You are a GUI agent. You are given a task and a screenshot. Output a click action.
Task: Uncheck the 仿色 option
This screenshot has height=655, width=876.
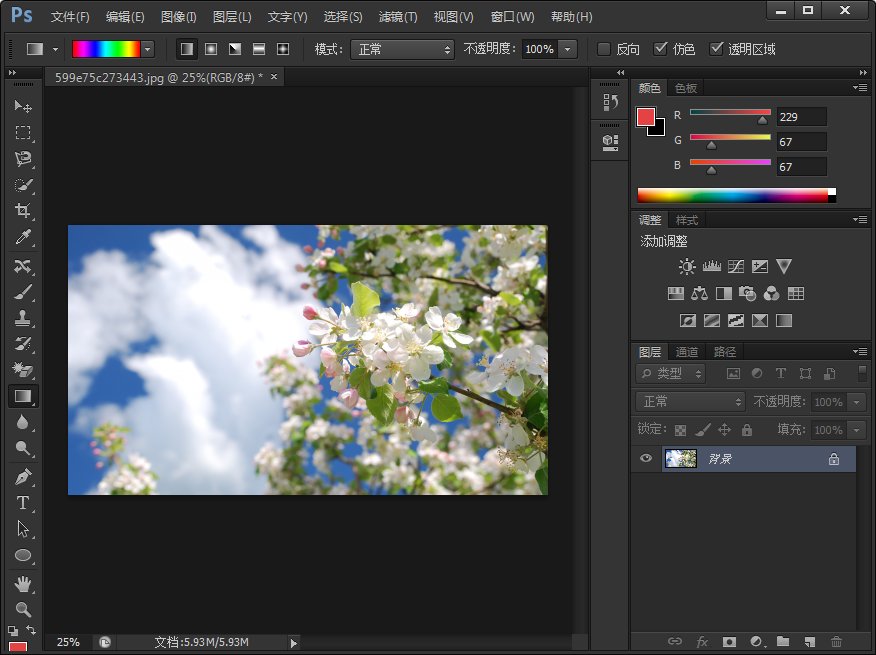coord(662,48)
